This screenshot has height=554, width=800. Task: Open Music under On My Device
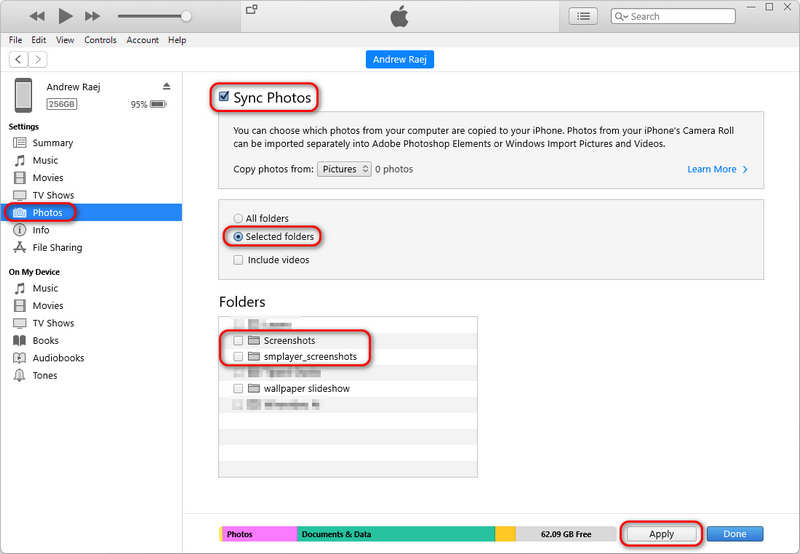point(45,288)
